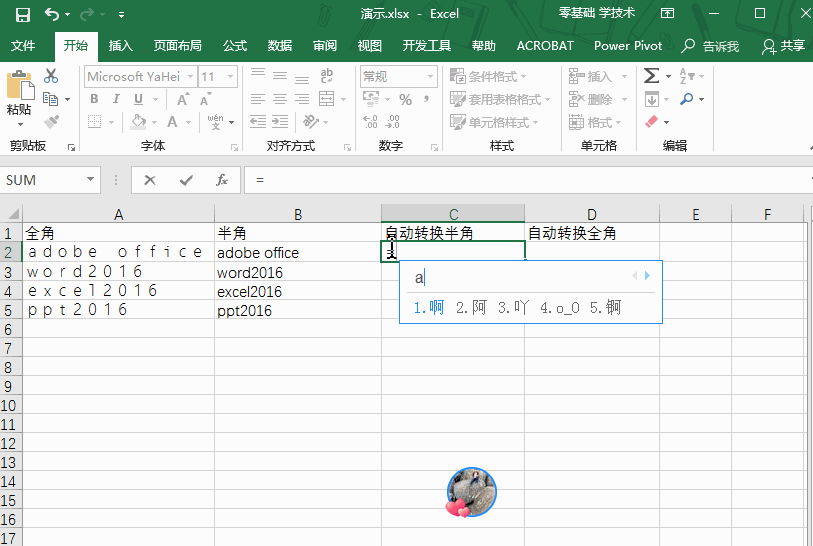813x546 pixels.
Task: Click the fill color bucket
Action: [x=138, y=122]
